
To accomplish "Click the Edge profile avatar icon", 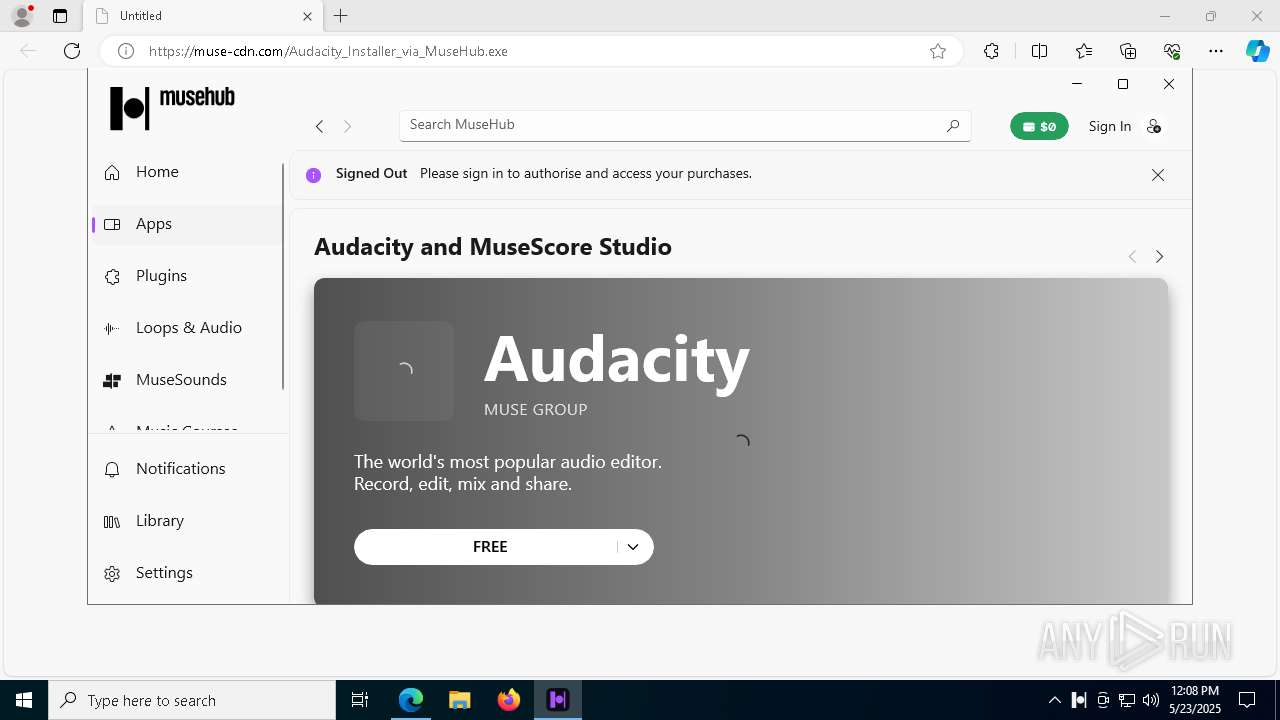I will (21, 16).
